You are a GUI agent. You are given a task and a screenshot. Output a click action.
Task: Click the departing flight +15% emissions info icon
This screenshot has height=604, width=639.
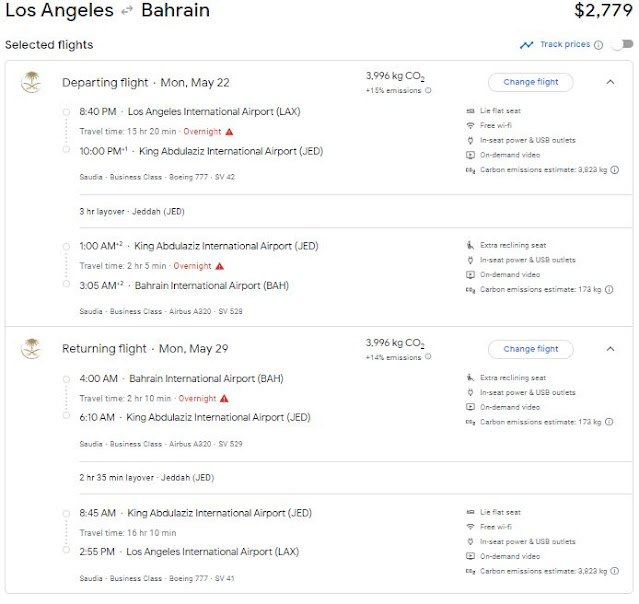[x=429, y=90]
